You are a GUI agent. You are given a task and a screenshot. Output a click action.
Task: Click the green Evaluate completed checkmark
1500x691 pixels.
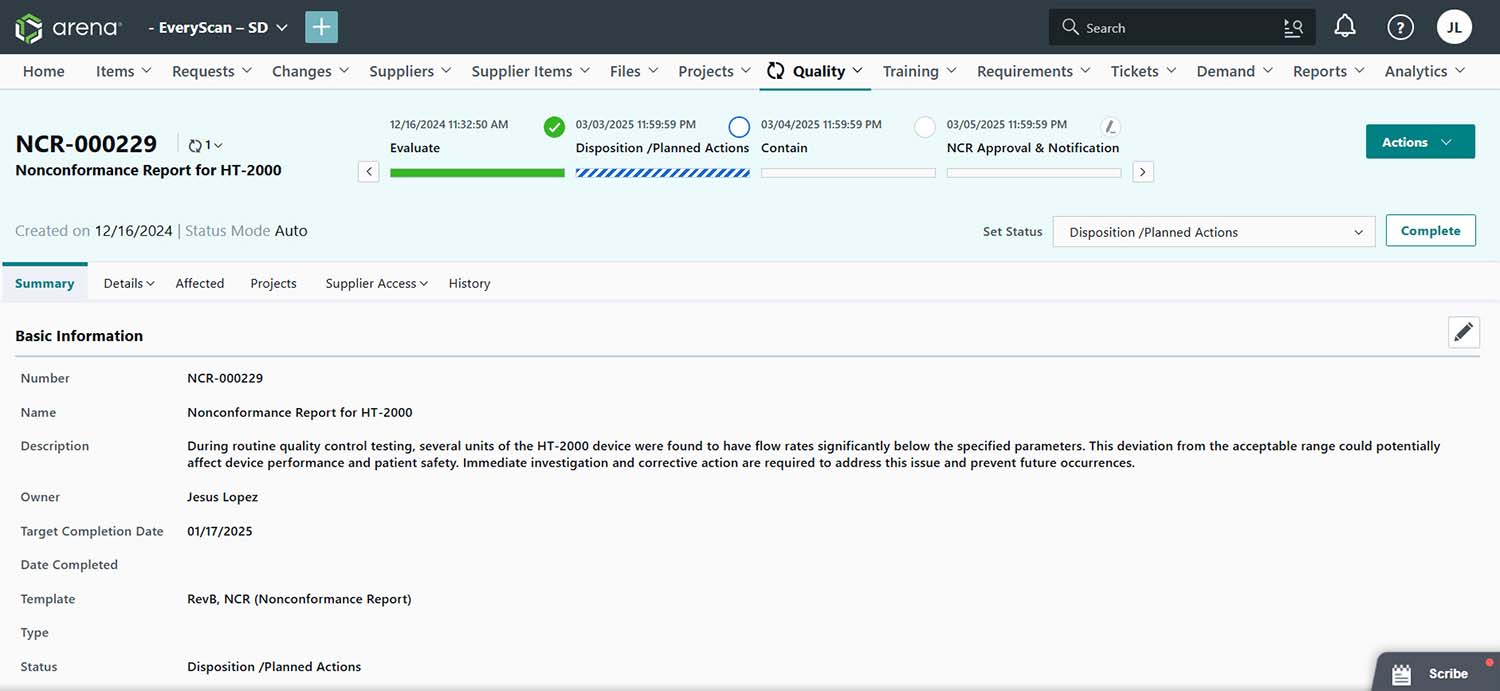554,127
